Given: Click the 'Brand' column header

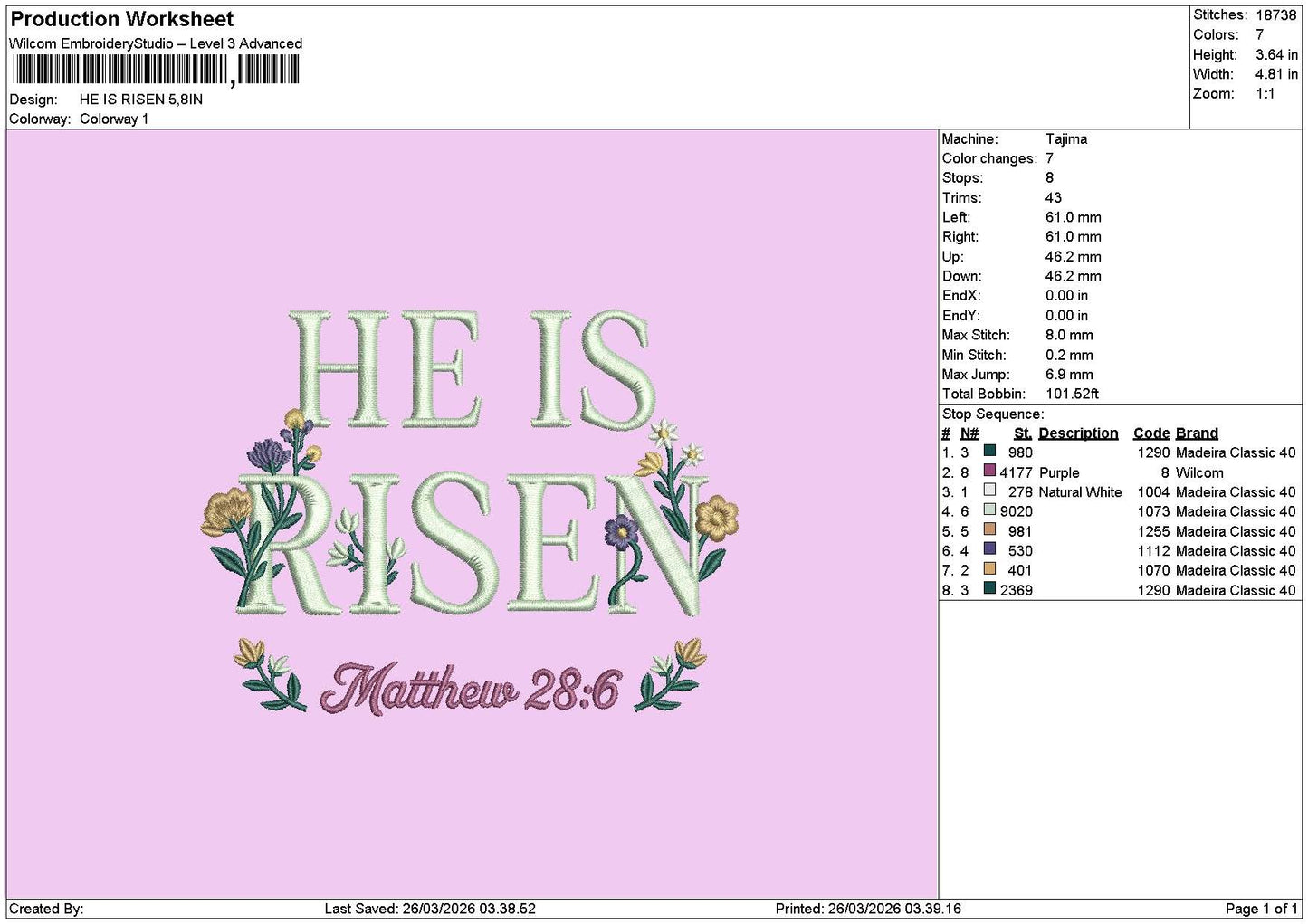Looking at the screenshot, I should pos(1197,433).
